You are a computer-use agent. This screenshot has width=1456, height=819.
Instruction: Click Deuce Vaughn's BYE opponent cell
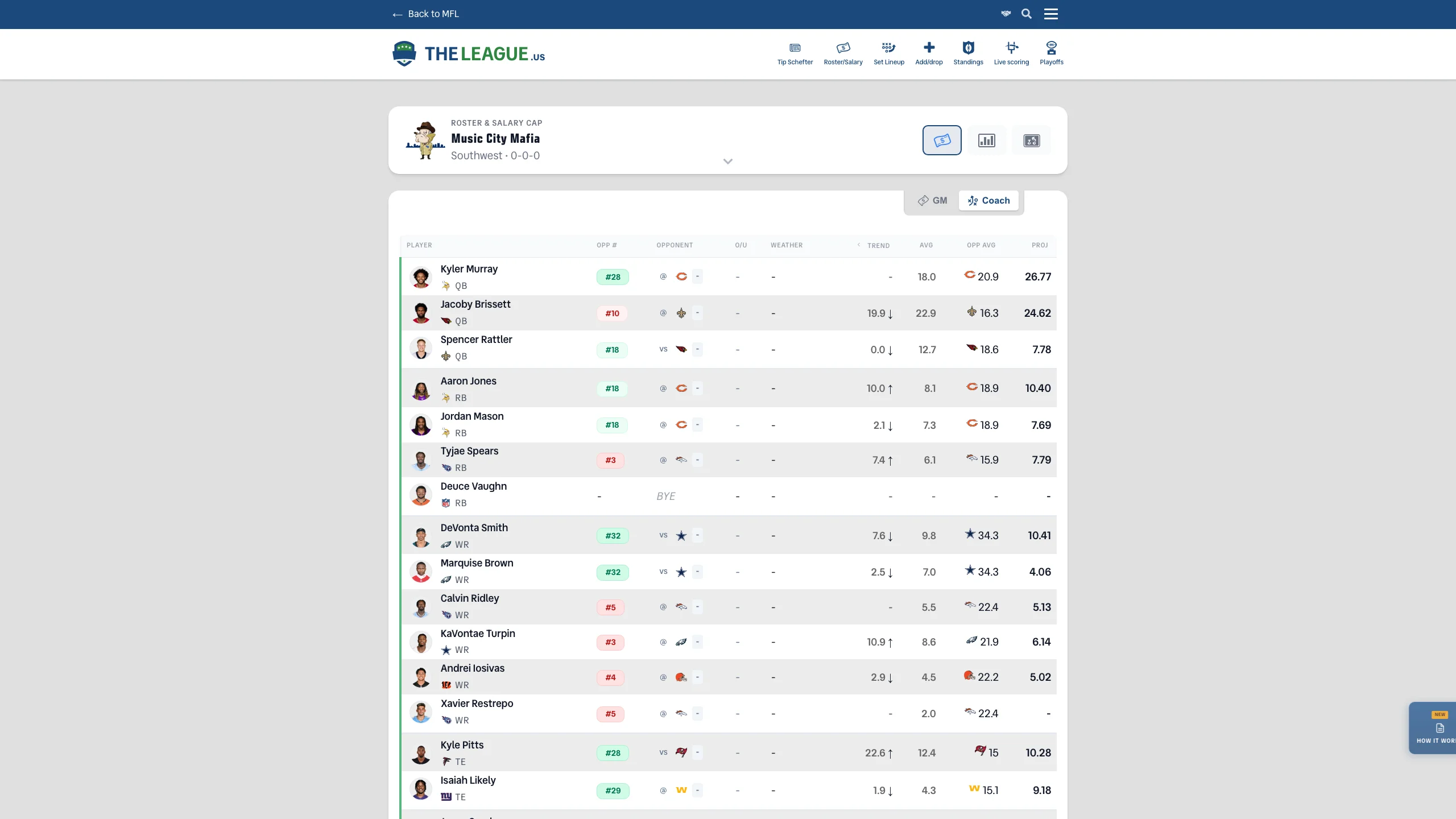point(665,496)
